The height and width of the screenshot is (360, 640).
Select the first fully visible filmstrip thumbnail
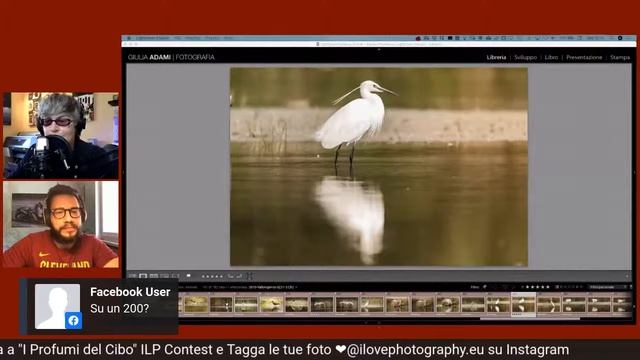tap(196, 304)
